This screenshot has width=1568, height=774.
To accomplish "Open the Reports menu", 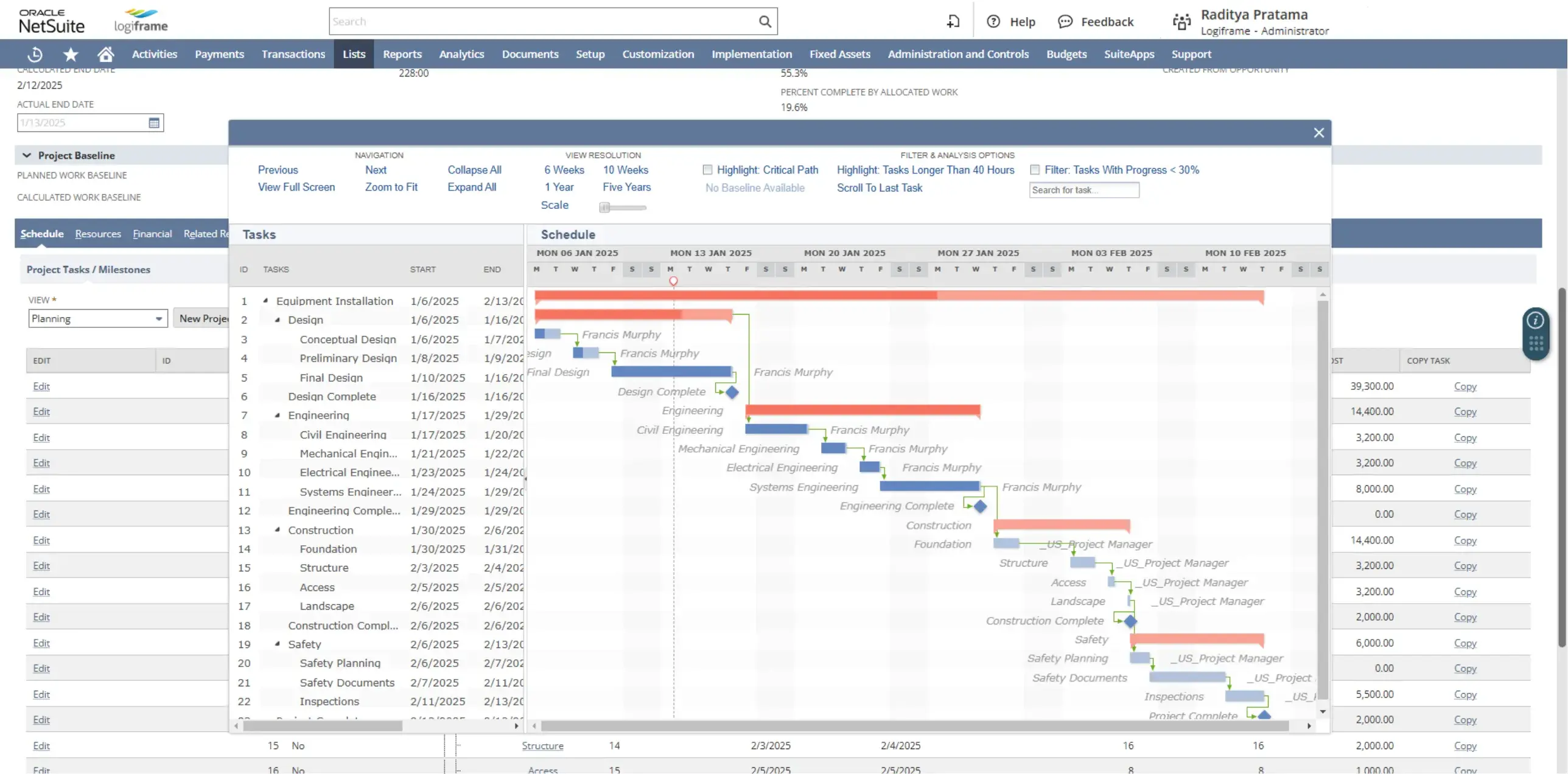I will (x=402, y=54).
